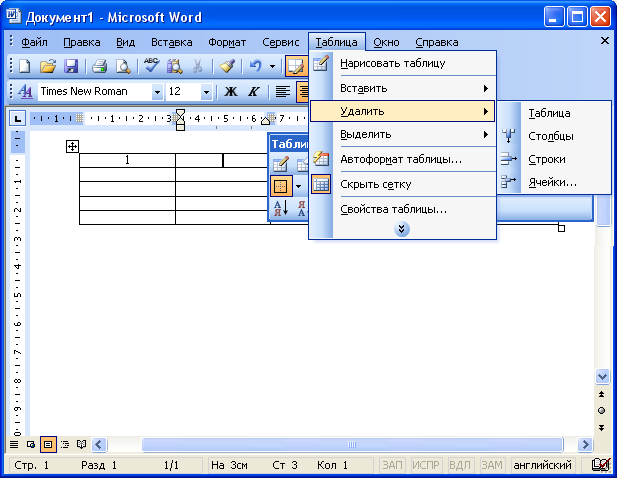Screen dimensions: 617x478
Task: Delete the whole Таблица via submenu
Action: tap(554, 113)
